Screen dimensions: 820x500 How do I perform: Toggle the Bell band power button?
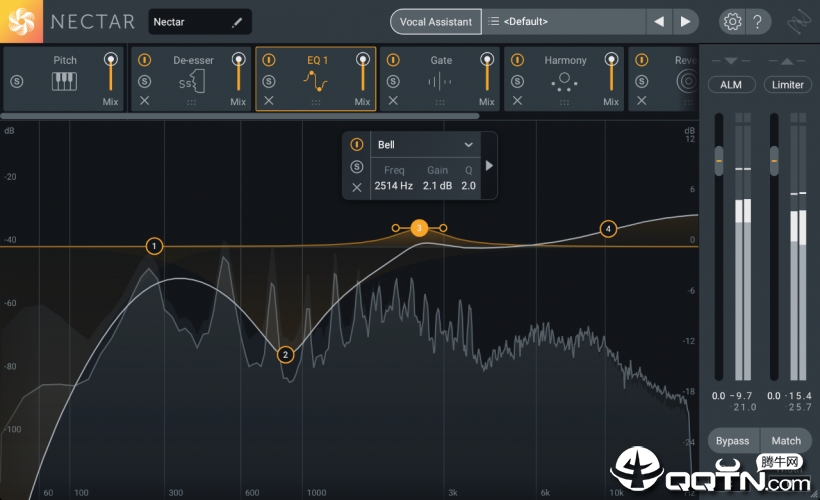(357, 144)
